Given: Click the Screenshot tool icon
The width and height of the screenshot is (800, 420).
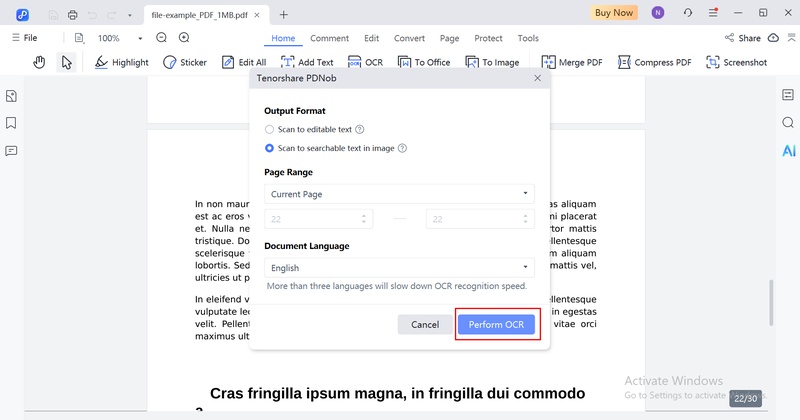Looking at the screenshot, I should tap(713, 62).
